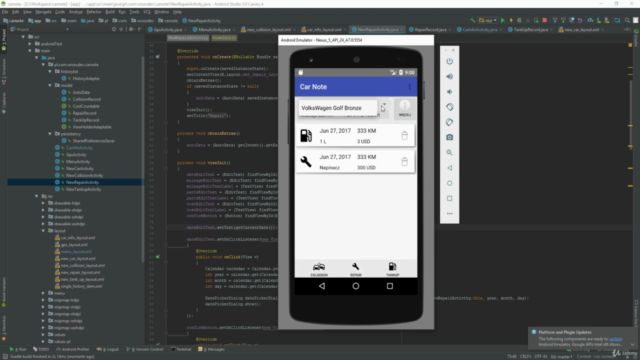640x360 pixels.
Task: Delete the Napinacz repair entry via trash icon
Action: coord(404,162)
